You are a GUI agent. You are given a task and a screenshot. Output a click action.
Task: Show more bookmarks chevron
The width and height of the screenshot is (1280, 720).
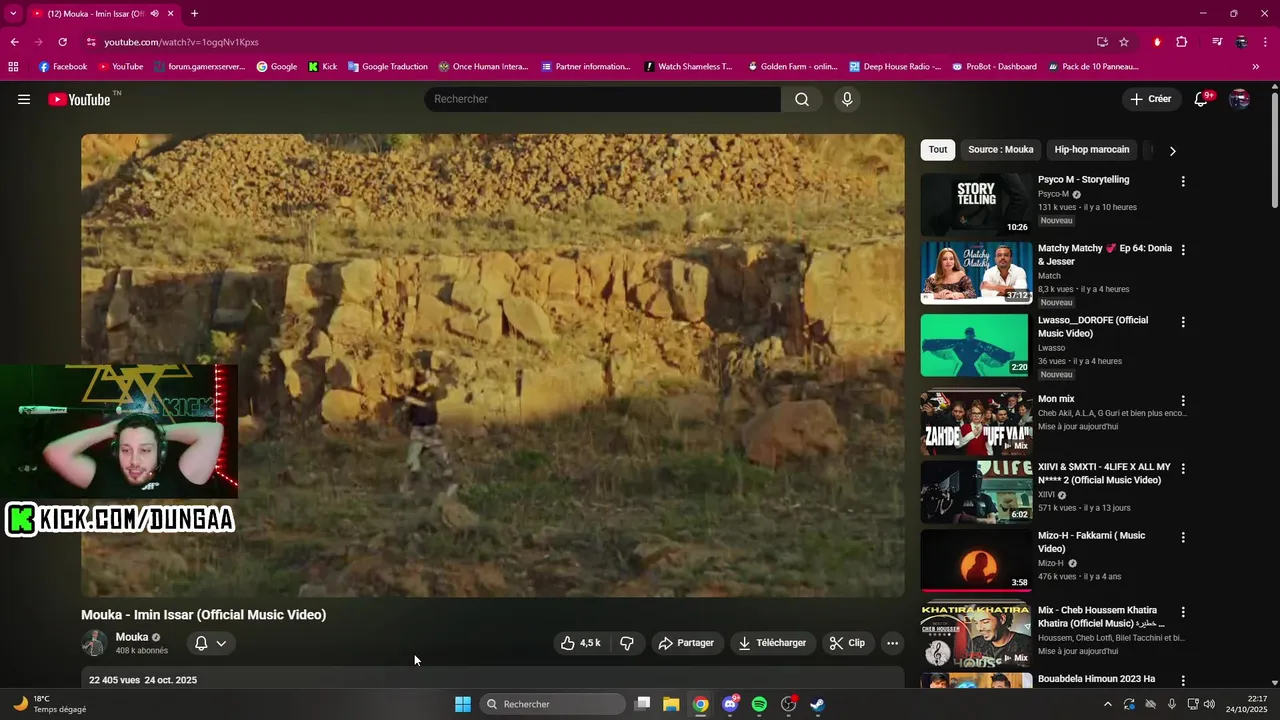click(x=1256, y=67)
